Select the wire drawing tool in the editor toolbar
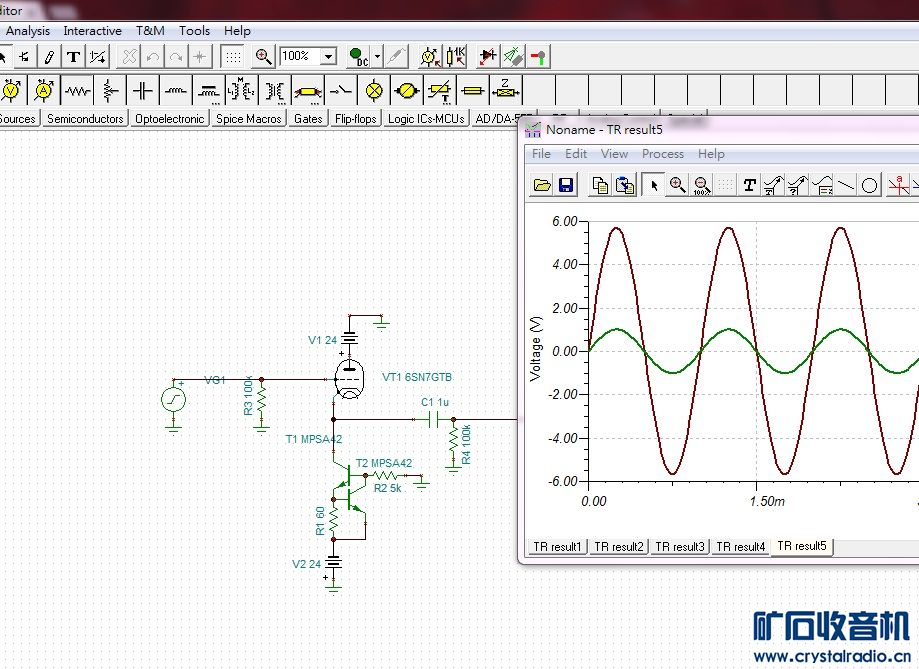Screen dimensions: 919x669 pos(24,56)
